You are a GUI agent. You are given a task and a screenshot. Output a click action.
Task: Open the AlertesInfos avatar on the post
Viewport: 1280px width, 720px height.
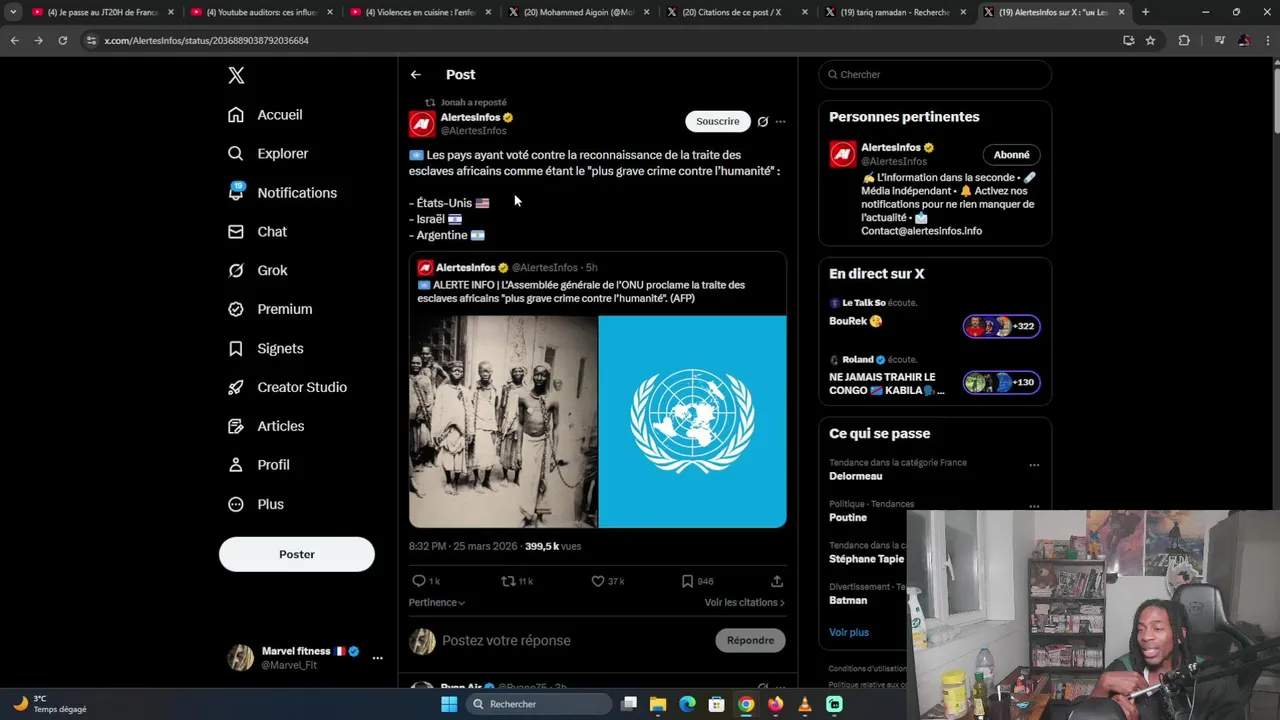[x=422, y=124]
